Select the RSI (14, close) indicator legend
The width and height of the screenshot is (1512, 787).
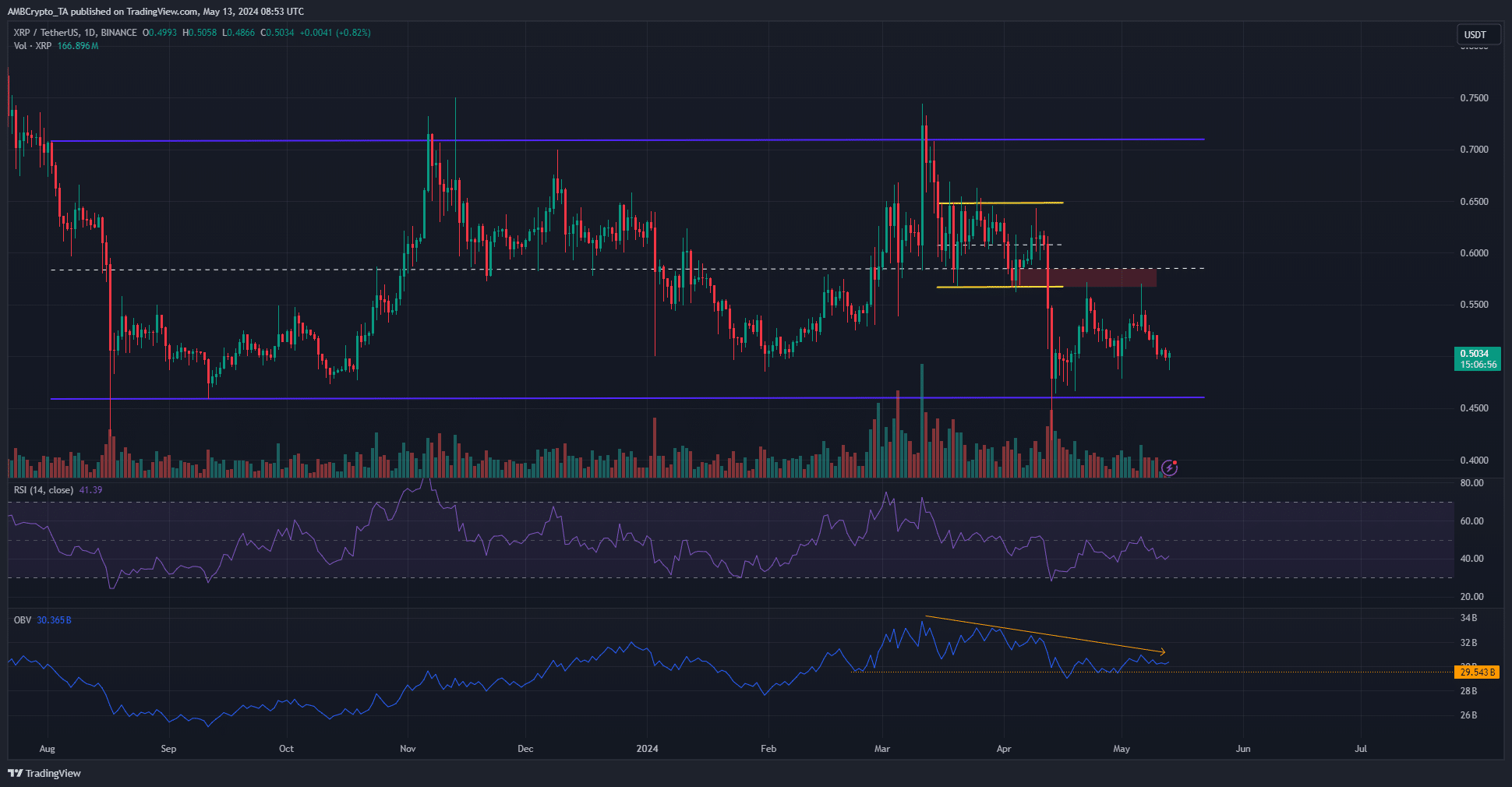(x=44, y=490)
